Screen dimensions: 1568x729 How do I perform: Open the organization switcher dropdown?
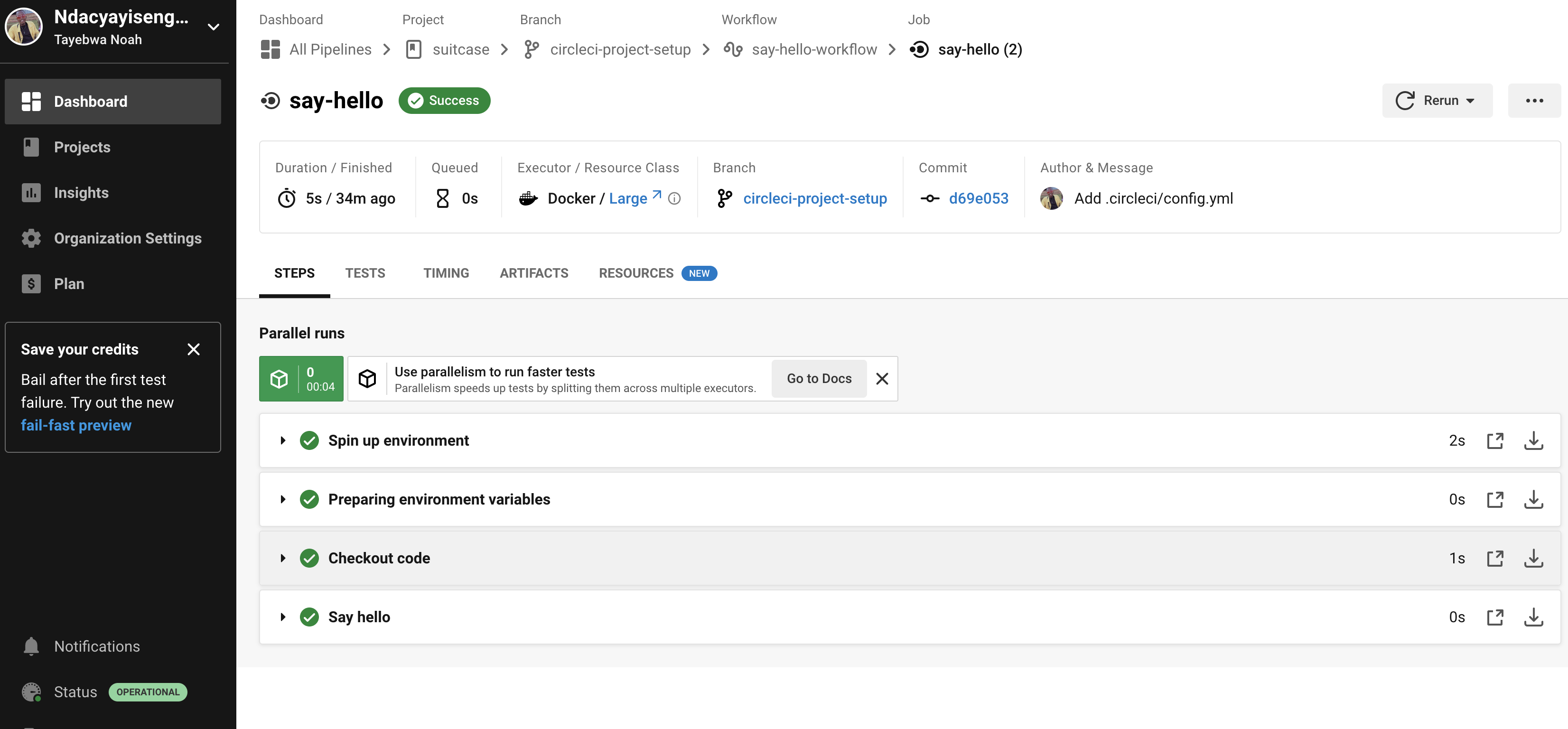(214, 27)
